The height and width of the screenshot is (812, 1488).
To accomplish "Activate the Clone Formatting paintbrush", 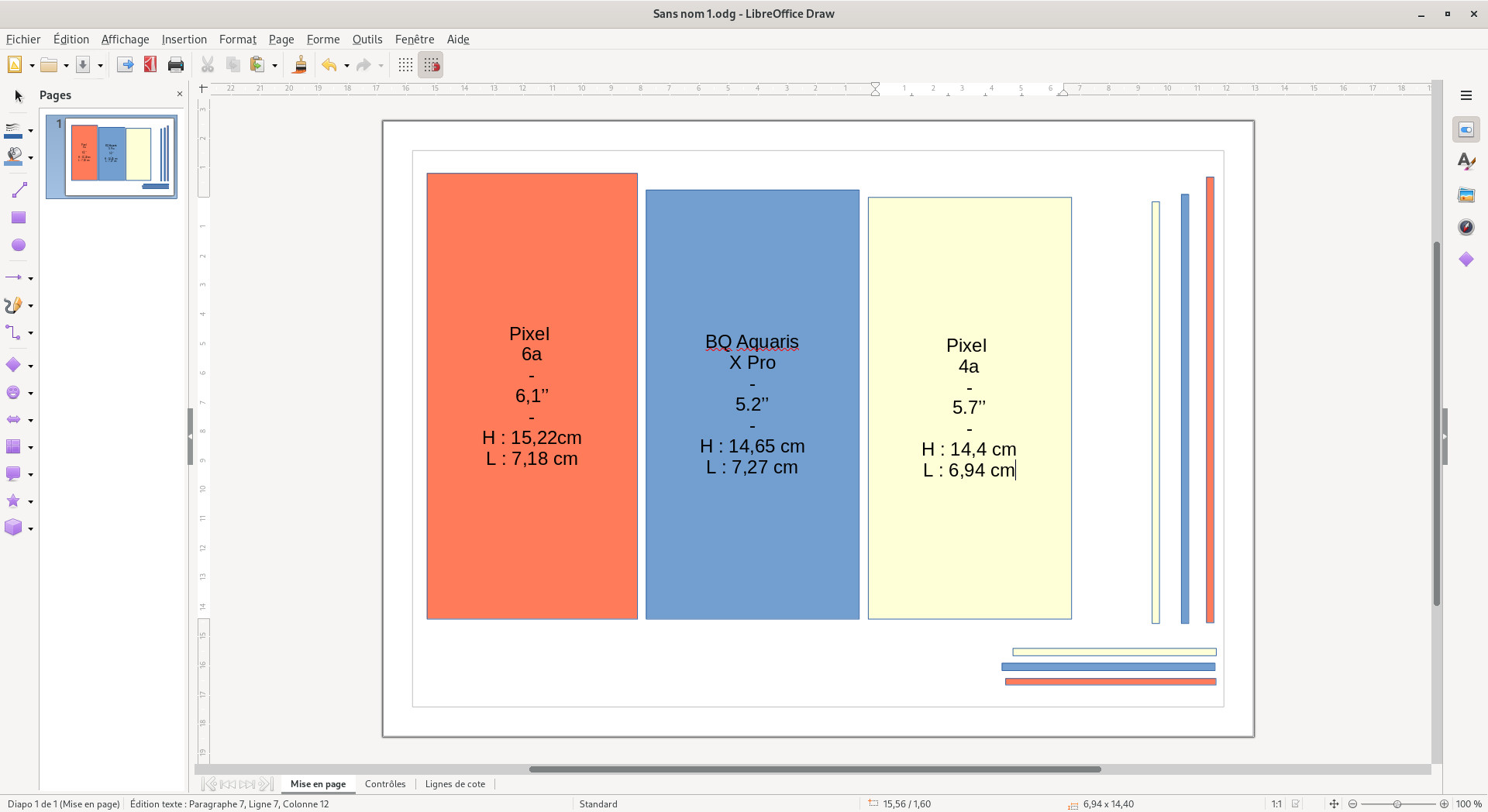I will tap(300, 65).
